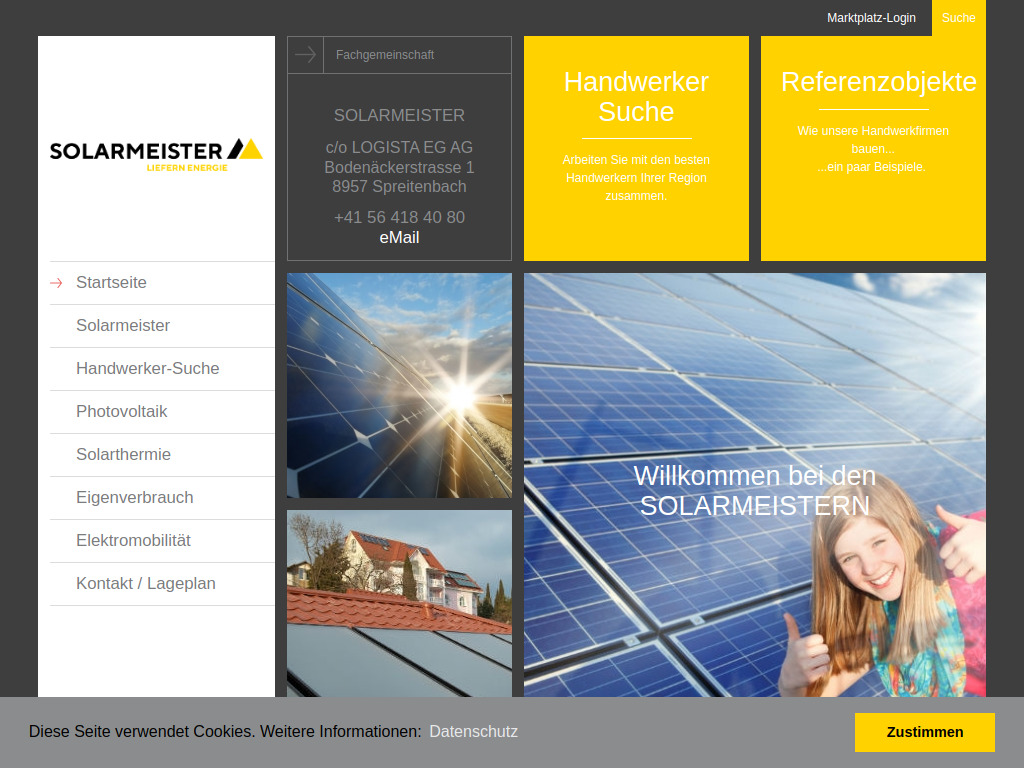Open the Datenschutz information page
Image resolution: width=1024 pixels, height=768 pixels.
click(473, 731)
